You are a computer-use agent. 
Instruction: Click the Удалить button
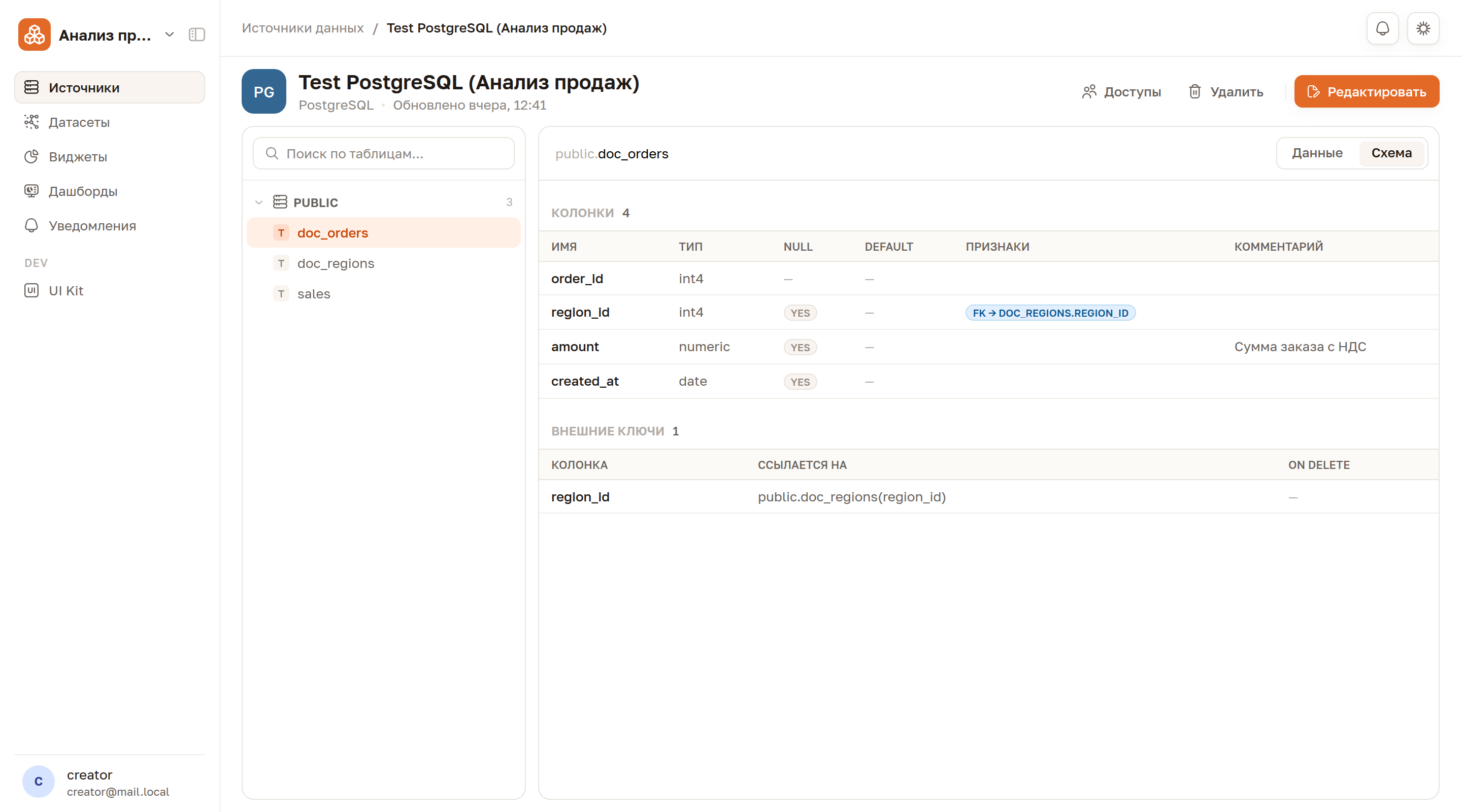[1225, 91]
